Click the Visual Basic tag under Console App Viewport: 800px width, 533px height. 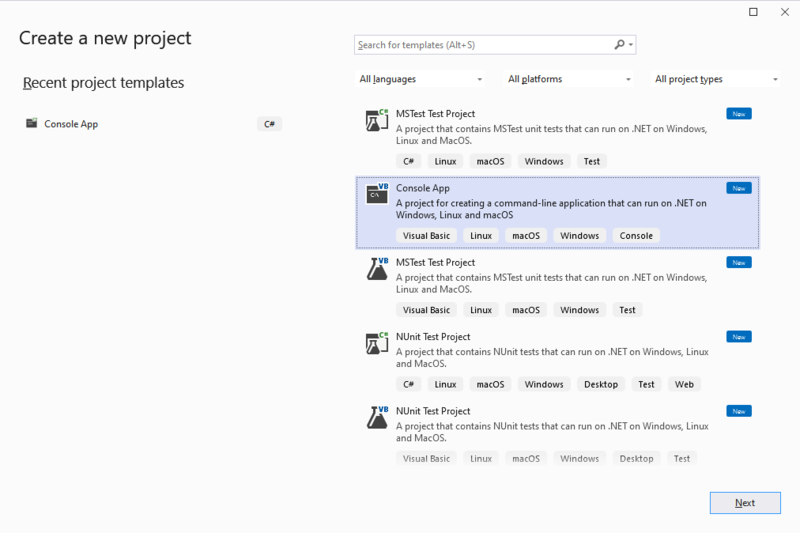426,236
